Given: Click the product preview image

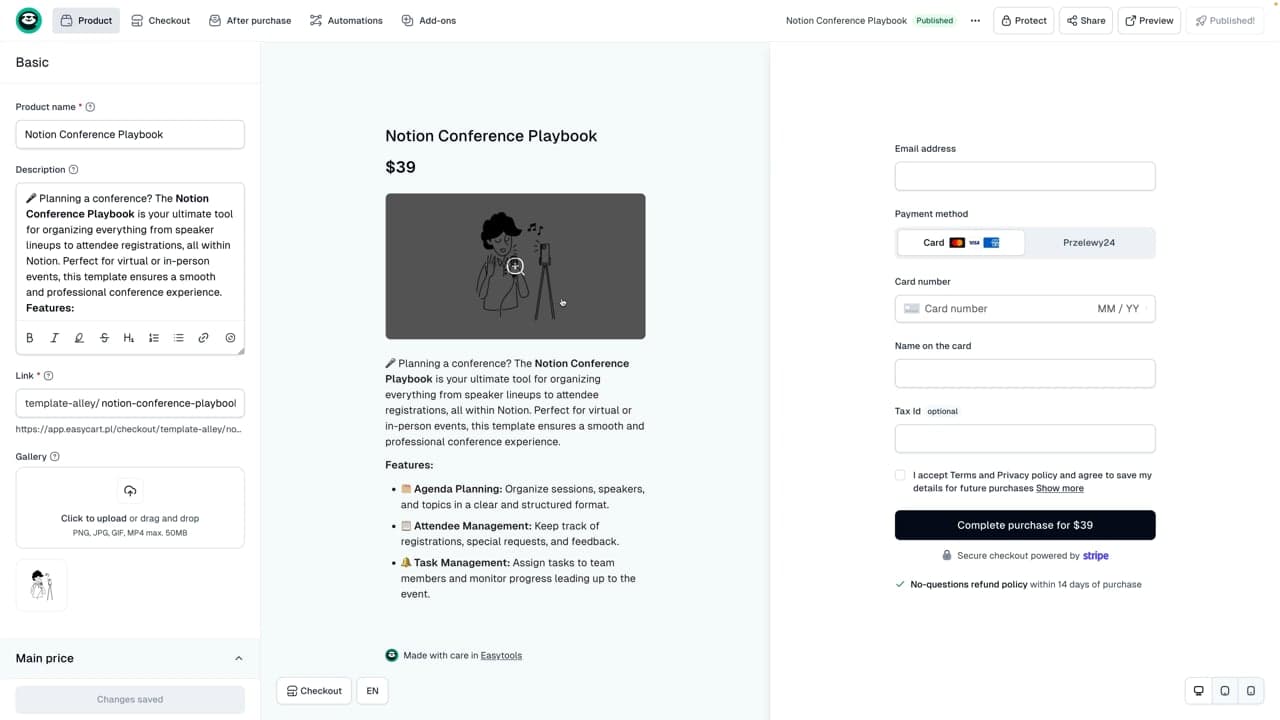Looking at the screenshot, I should [515, 266].
